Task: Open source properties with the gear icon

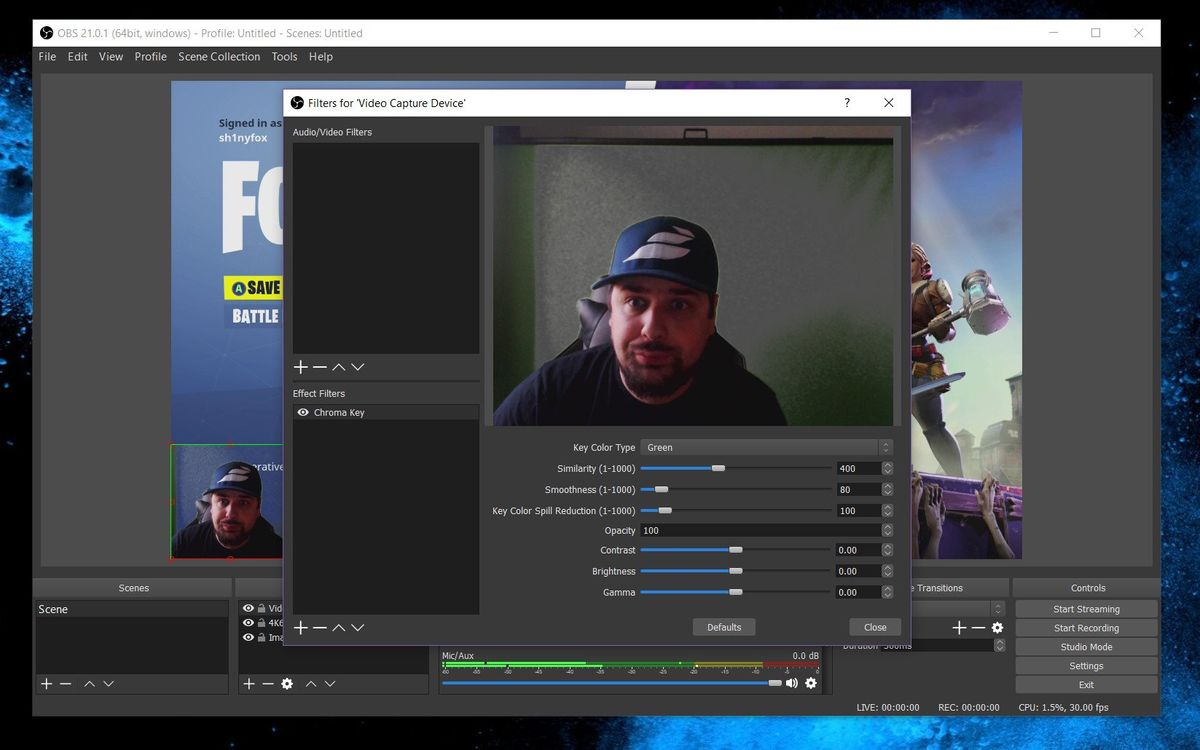Action: pos(287,683)
